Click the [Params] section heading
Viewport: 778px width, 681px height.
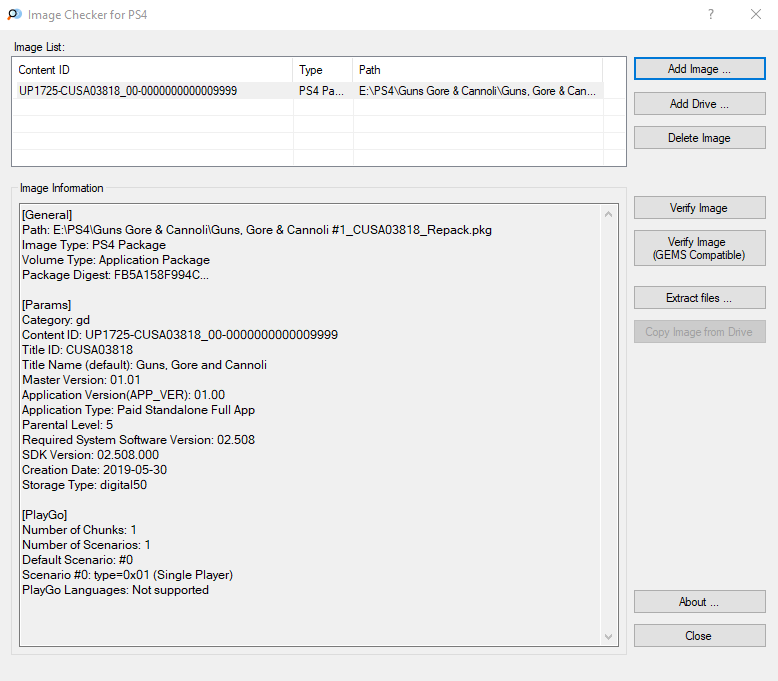click(47, 305)
